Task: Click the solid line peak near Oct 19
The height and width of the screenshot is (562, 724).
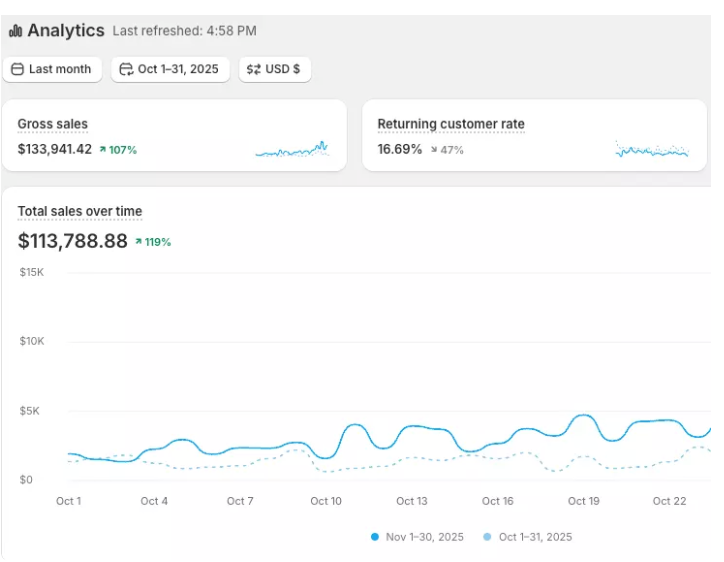Action: tap(584, 415)
